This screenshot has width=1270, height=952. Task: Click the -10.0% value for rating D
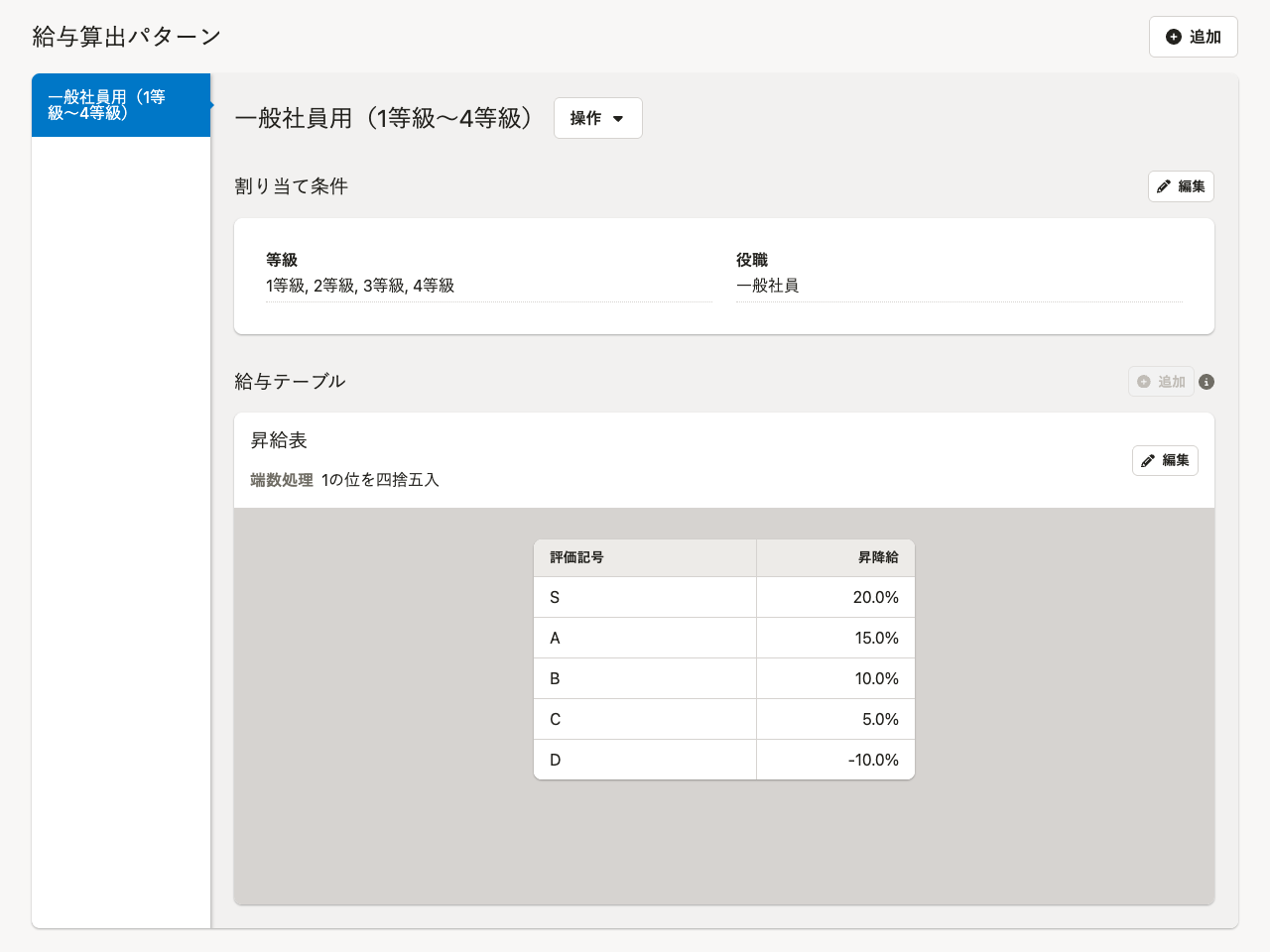872,760
